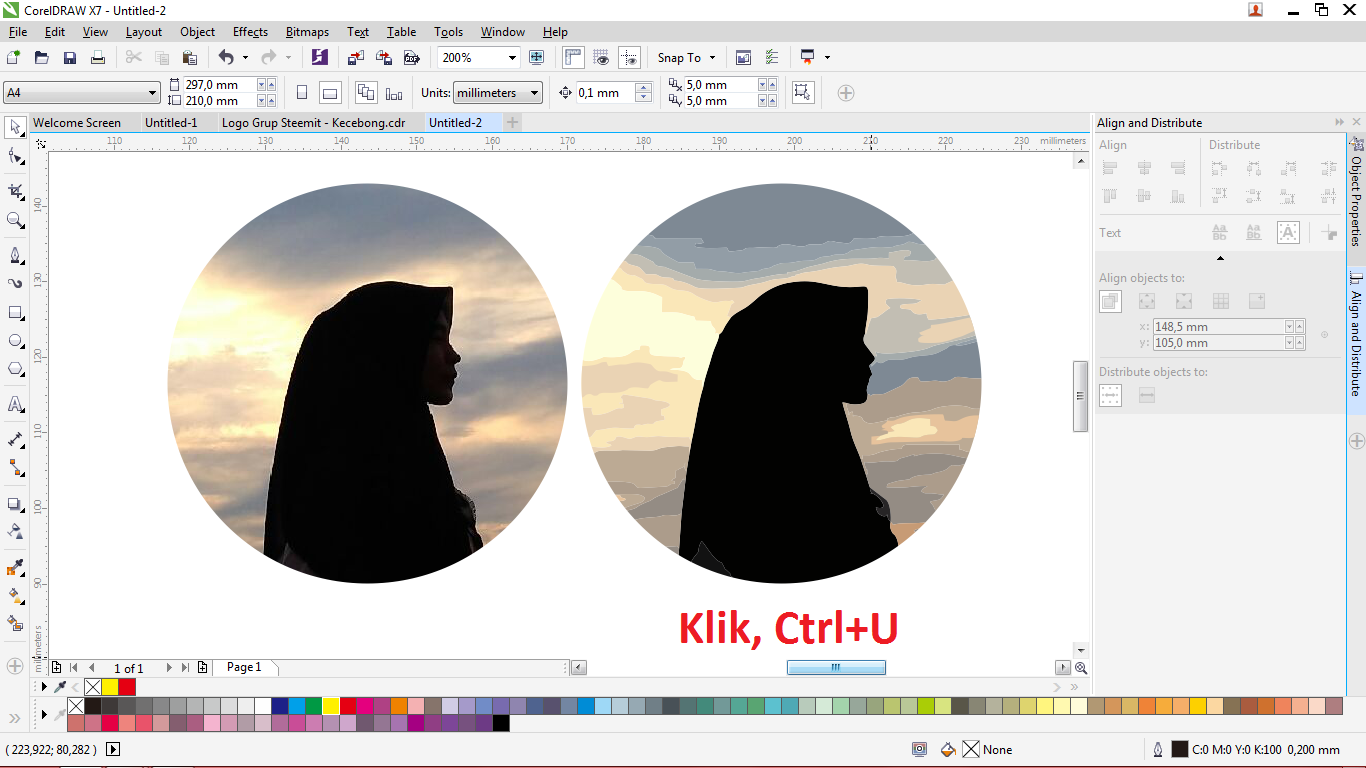Viewport: 1366px width, 768px height.
Task: Select the Rectangle tool
Action: click(x=15, y=313)
